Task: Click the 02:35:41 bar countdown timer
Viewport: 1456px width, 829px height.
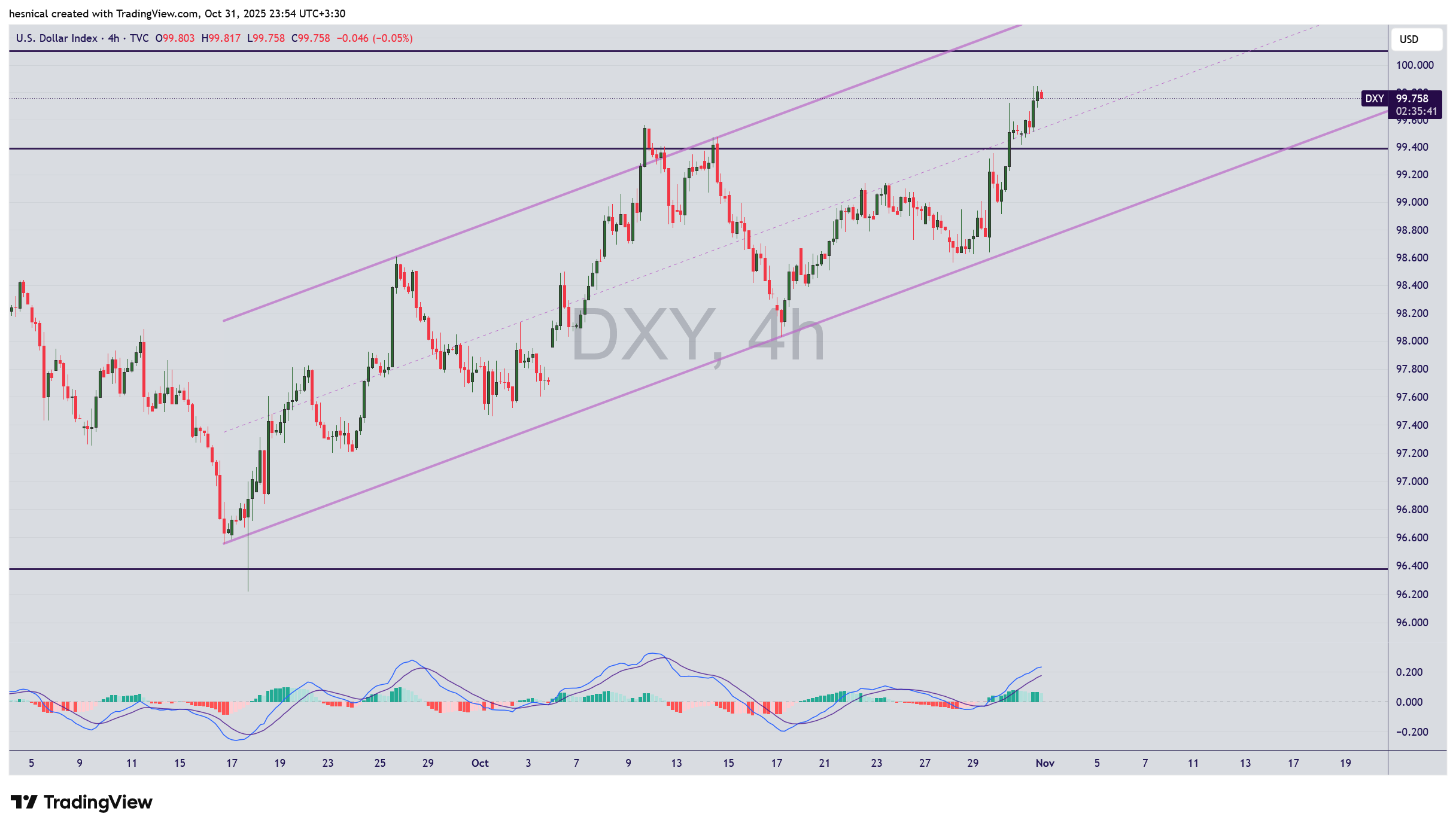Action: coord(1416,111)
